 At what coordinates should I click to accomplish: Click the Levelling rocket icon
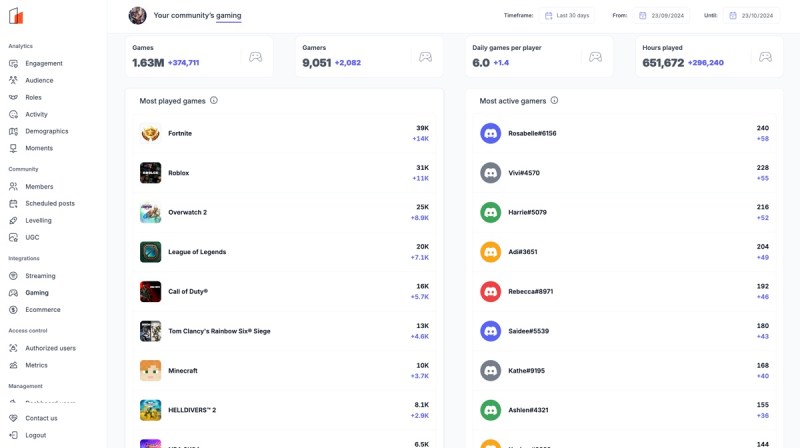(13, 220)
